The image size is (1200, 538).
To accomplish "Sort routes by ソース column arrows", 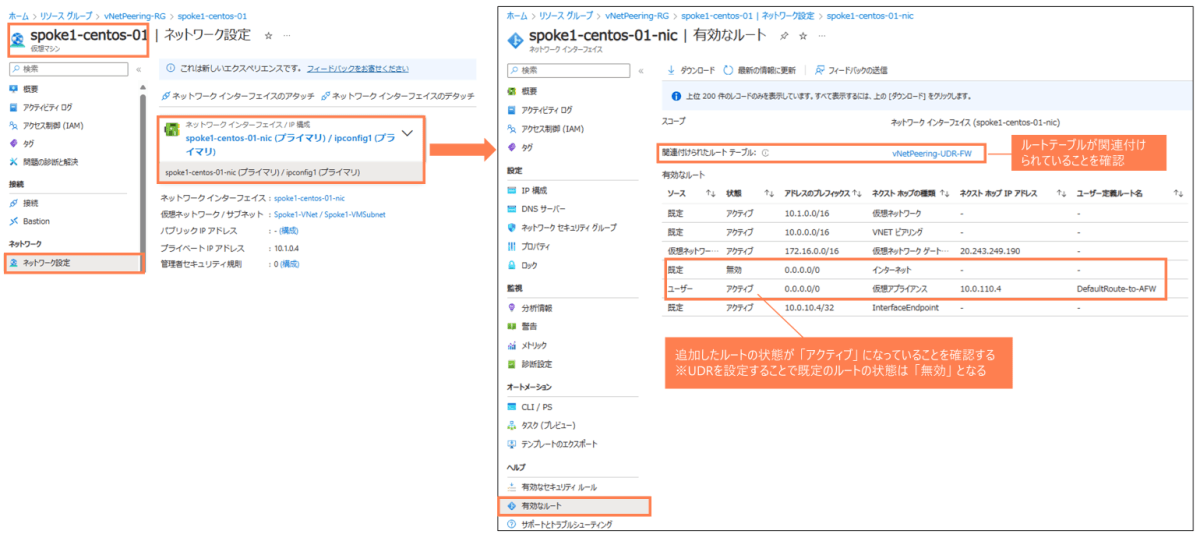I will coord(710,193).
